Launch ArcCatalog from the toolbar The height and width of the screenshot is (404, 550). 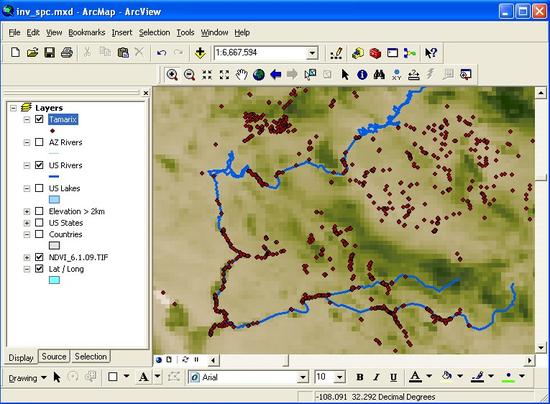(x=358, y=53)
